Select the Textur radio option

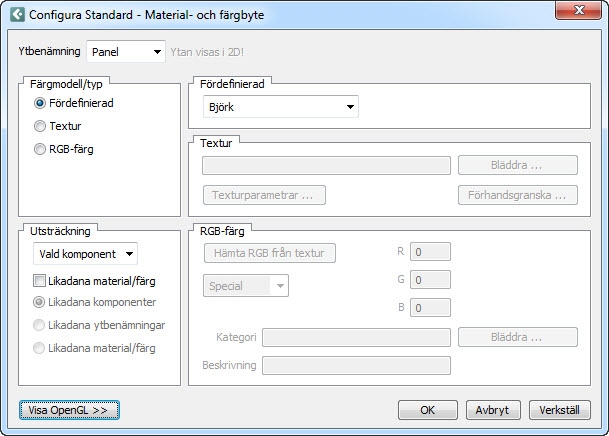(x=40, y=127)
